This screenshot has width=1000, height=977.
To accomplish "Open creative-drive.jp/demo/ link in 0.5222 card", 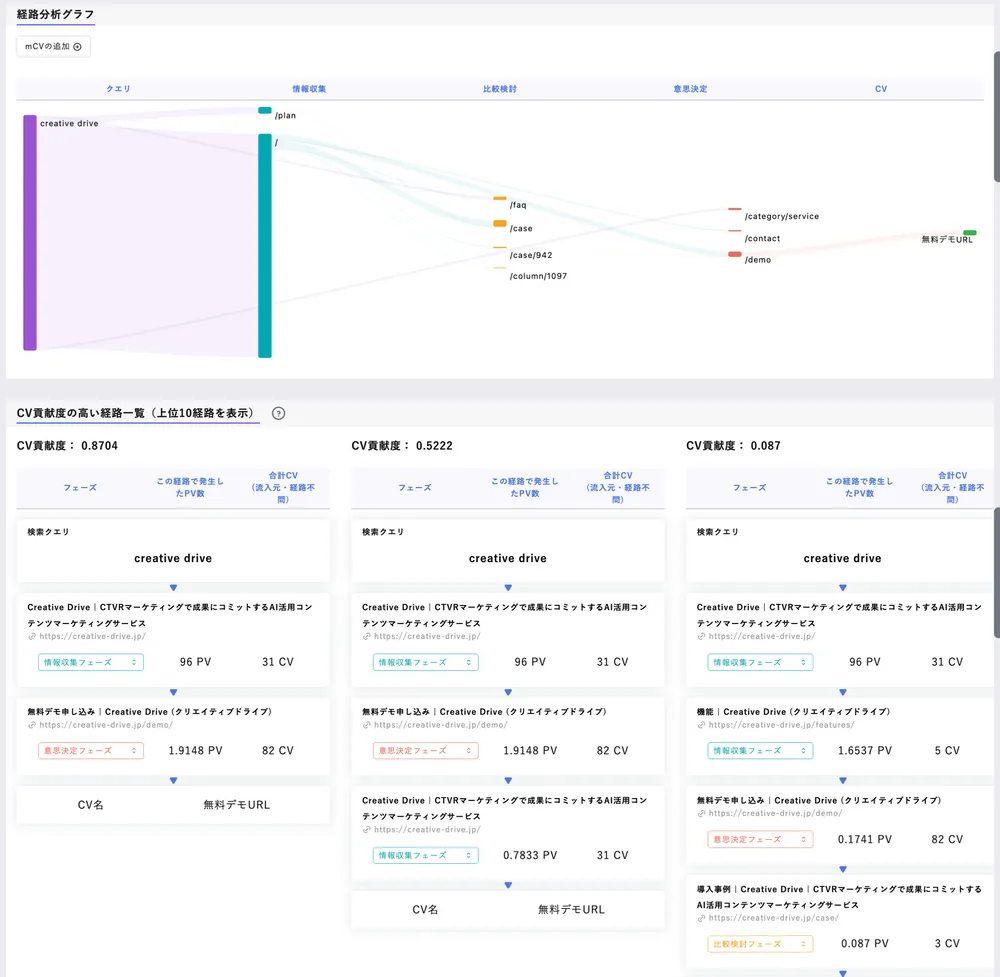I will pos(441,725).
